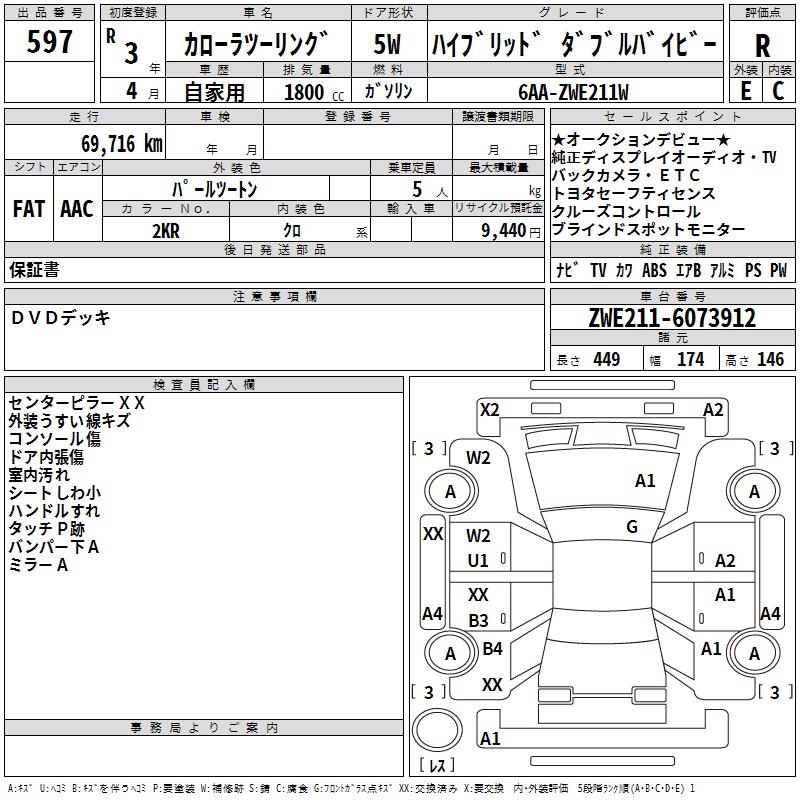Screen dimensions: 800x800
Task: Select the inspector note "センターピラーXX"
Action: click(77, 403)
